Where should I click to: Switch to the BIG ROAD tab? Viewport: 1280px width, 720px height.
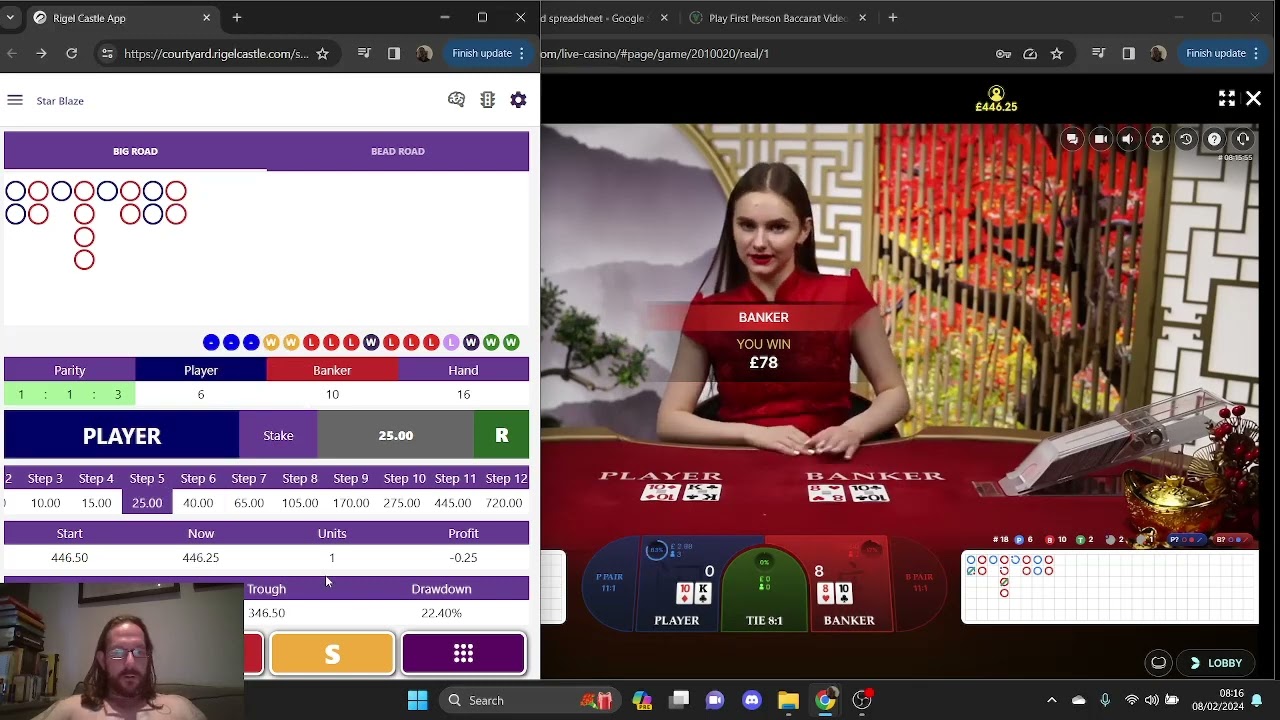[x=135, y=151]
